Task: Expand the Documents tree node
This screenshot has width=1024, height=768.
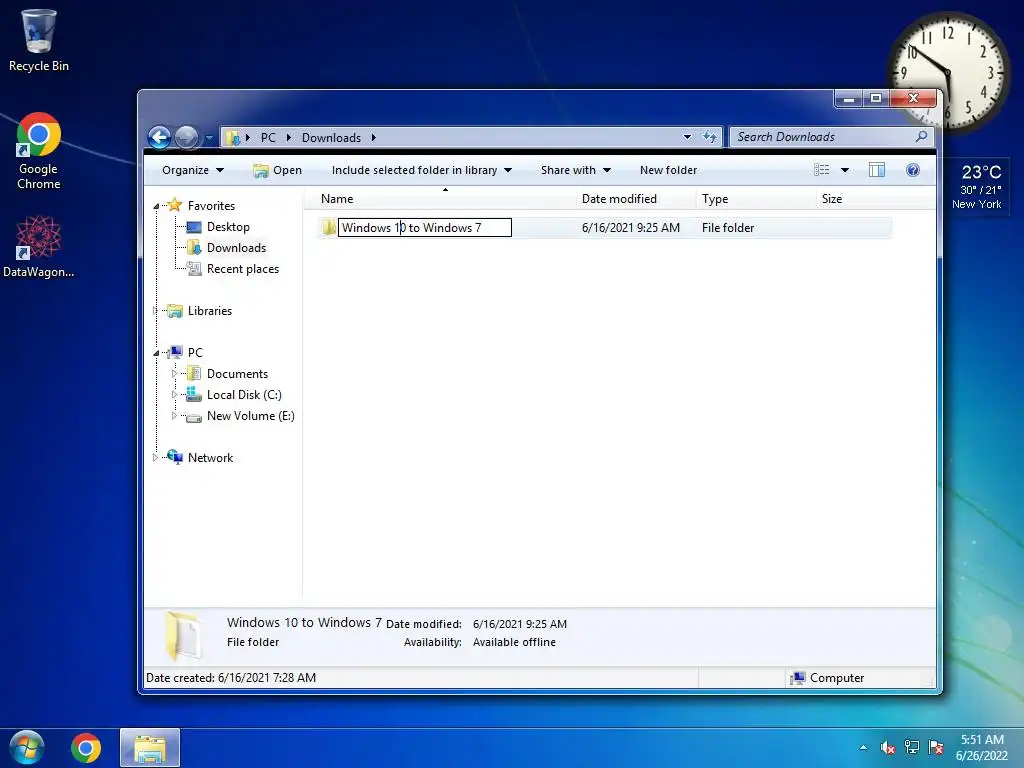Action: click(174, 374)
